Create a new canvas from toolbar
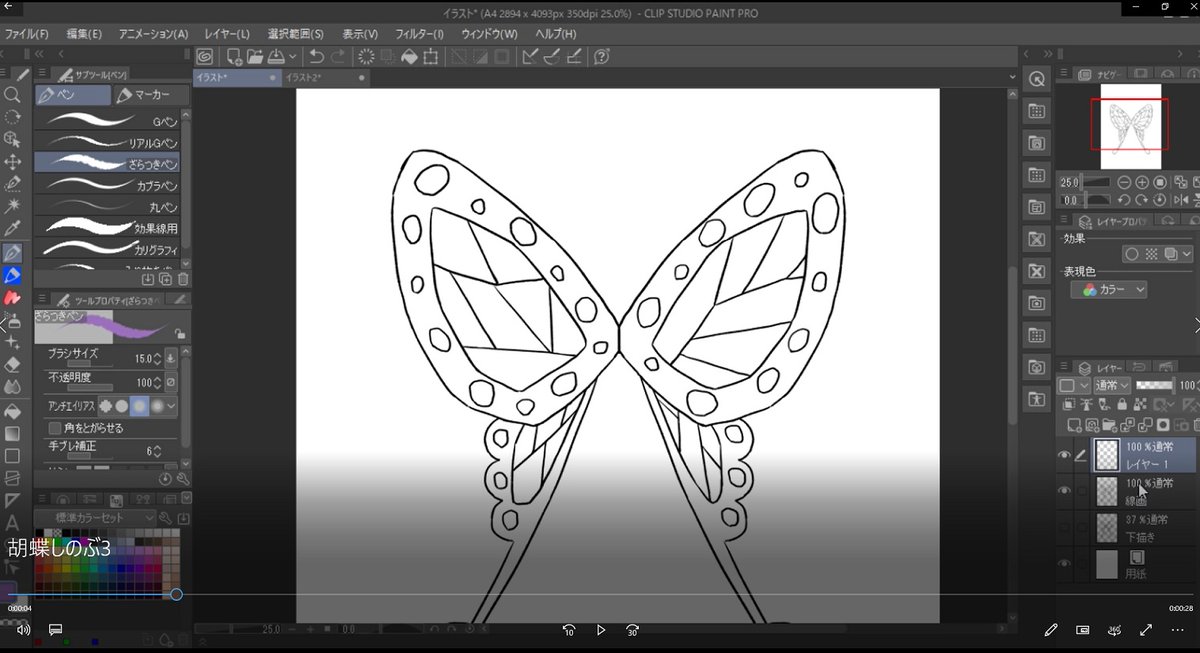The image size is (1200, 653). click(x=233, y=56)
